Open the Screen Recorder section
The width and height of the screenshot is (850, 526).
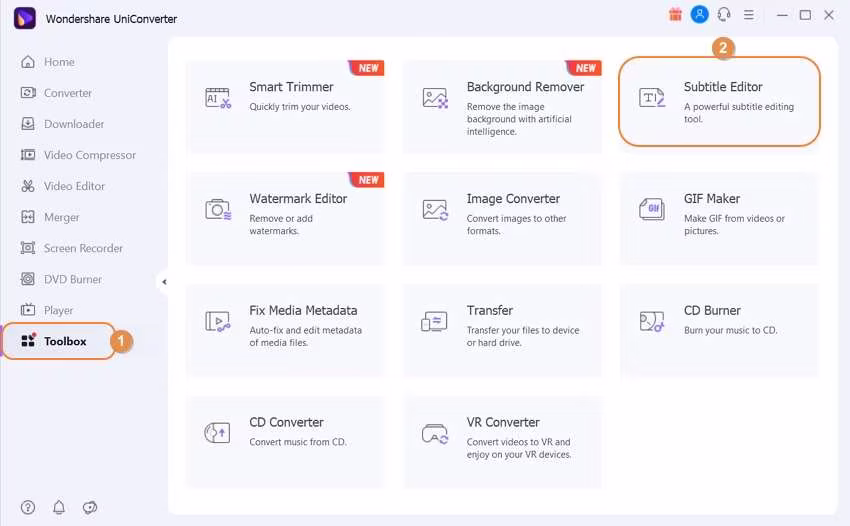(83, 248)
